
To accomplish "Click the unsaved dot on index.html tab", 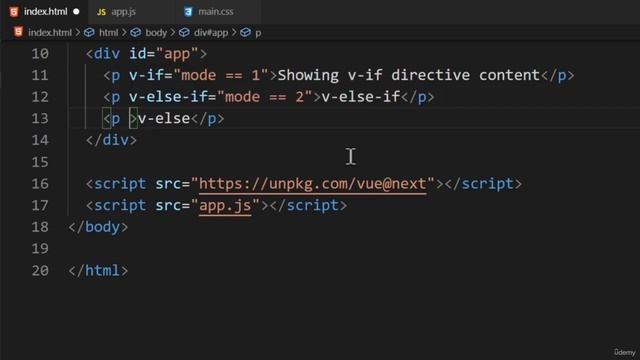I will (x=76, y=12).
